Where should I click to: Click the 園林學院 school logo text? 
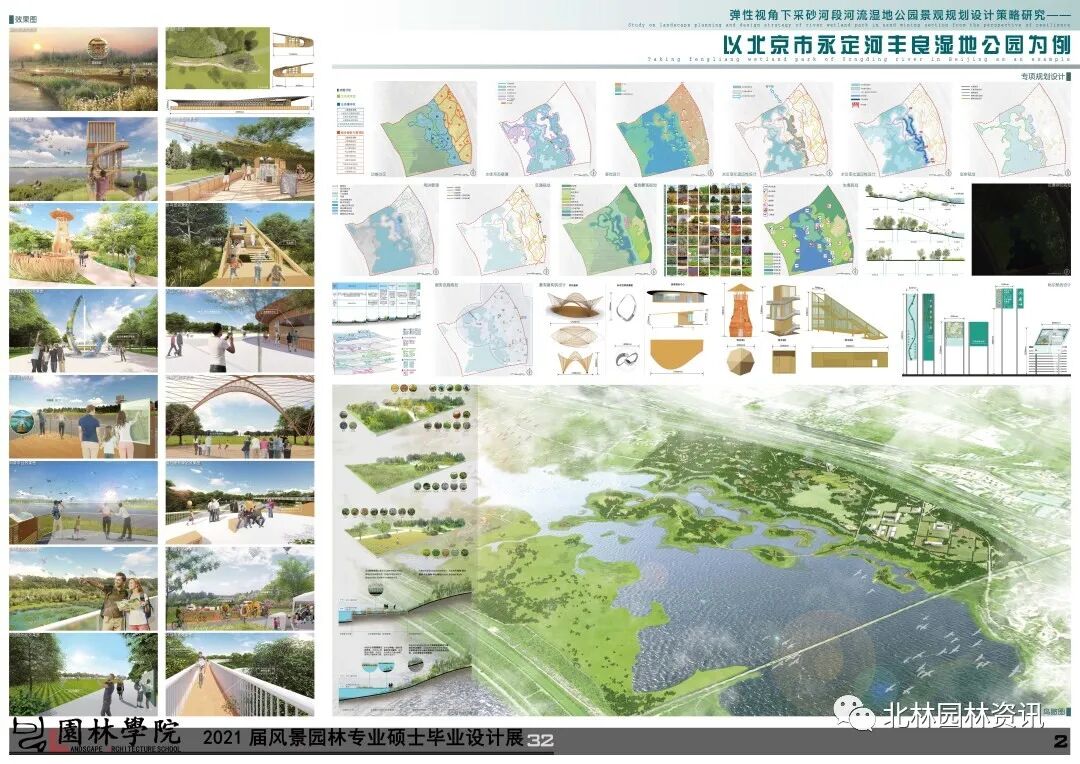pos(118,732)
